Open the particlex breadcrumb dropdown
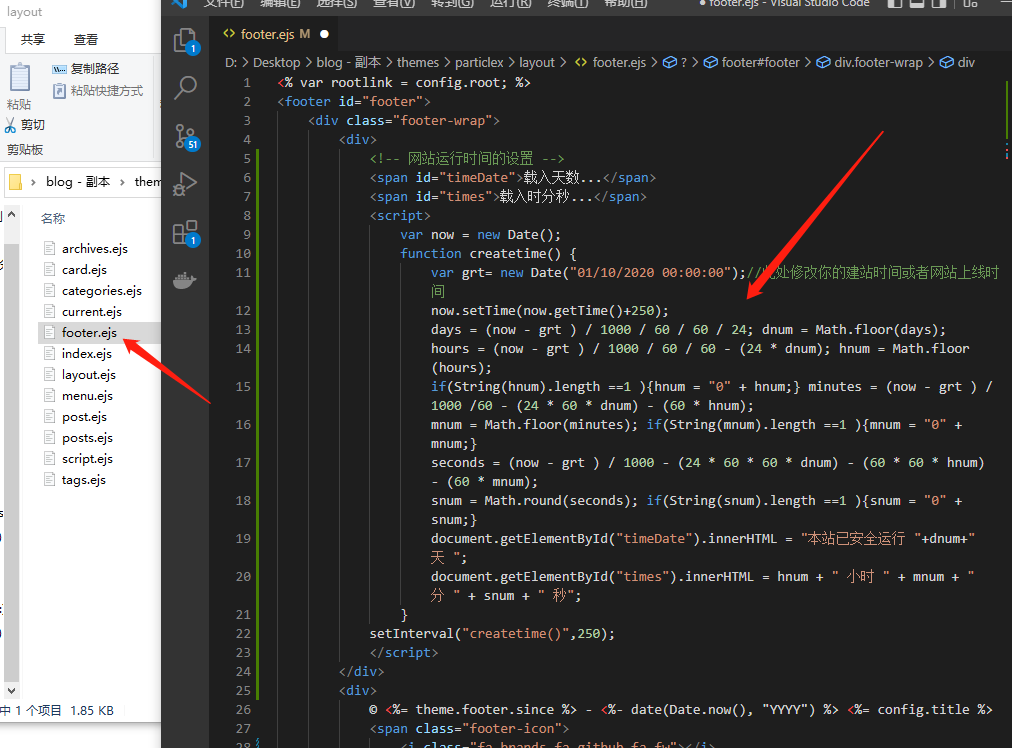This screenshot has width=1012, height=748. [x=479, y=63]
